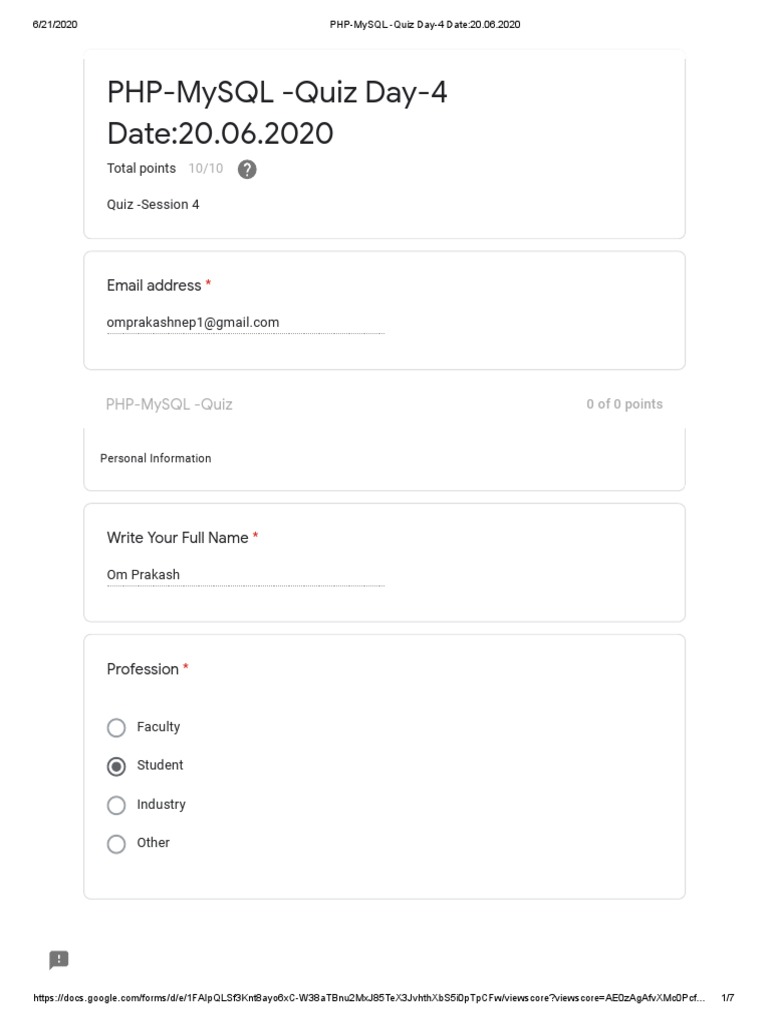Screen dimensions: 768x1024
Task: Click the Write Your Full Name field
Action: pyautogui.click(x=246, y=575)
